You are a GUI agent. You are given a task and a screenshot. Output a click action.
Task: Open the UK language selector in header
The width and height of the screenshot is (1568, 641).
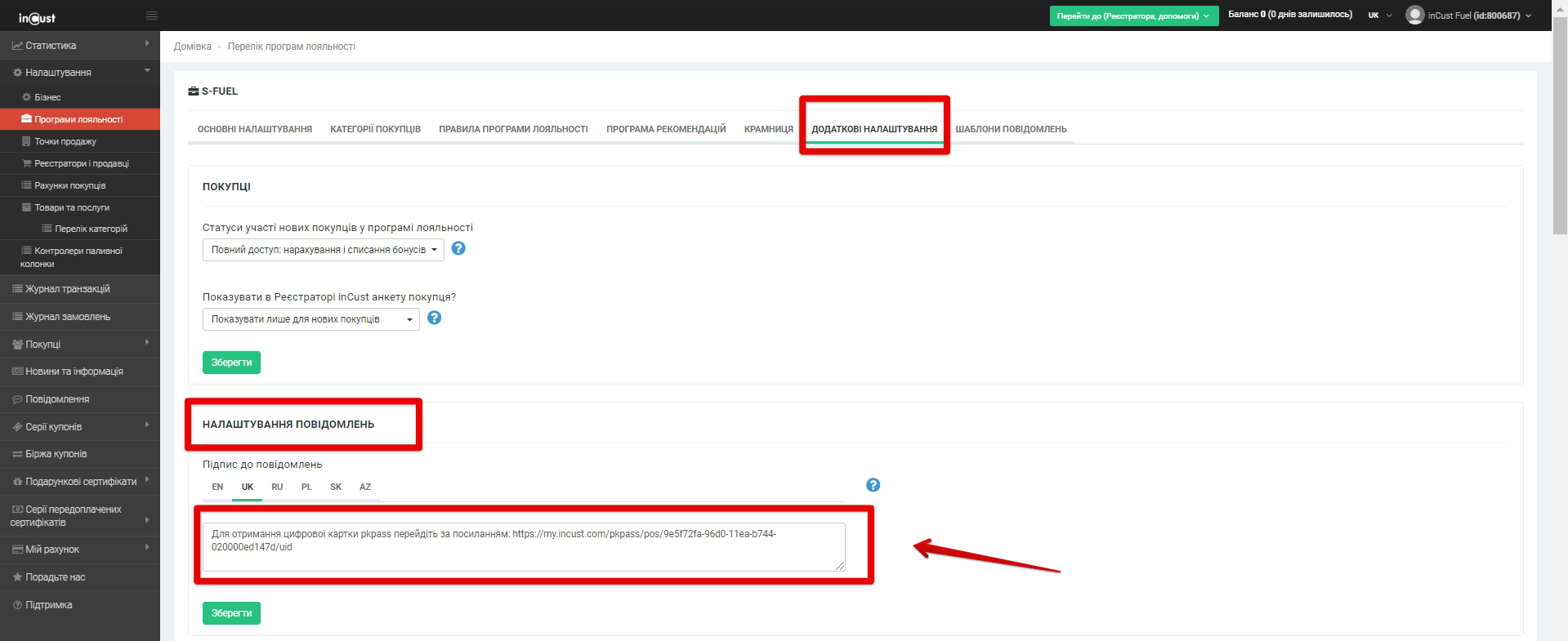(x=1380, y=16)
